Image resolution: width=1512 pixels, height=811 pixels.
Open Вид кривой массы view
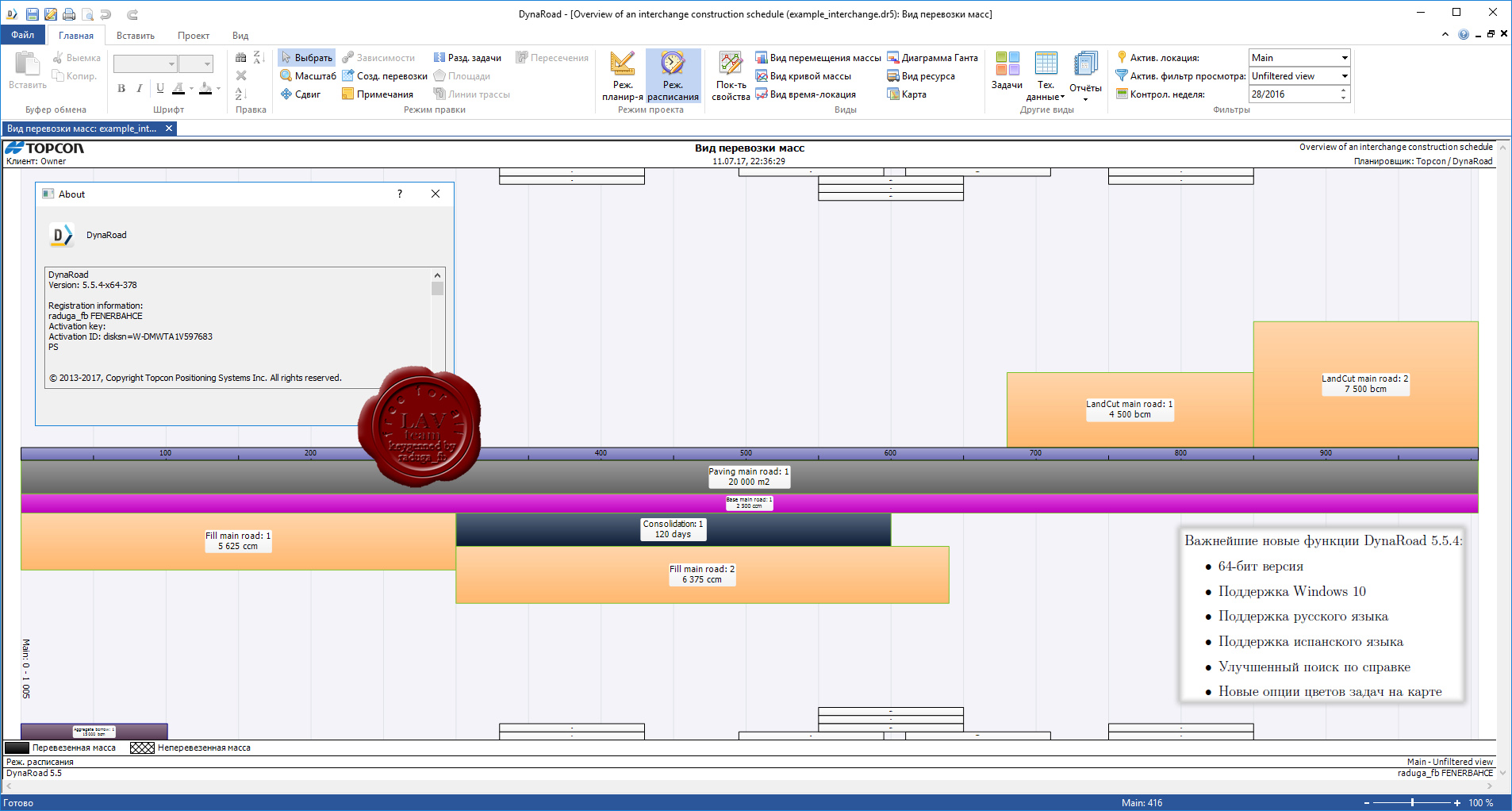click(803, 76)
